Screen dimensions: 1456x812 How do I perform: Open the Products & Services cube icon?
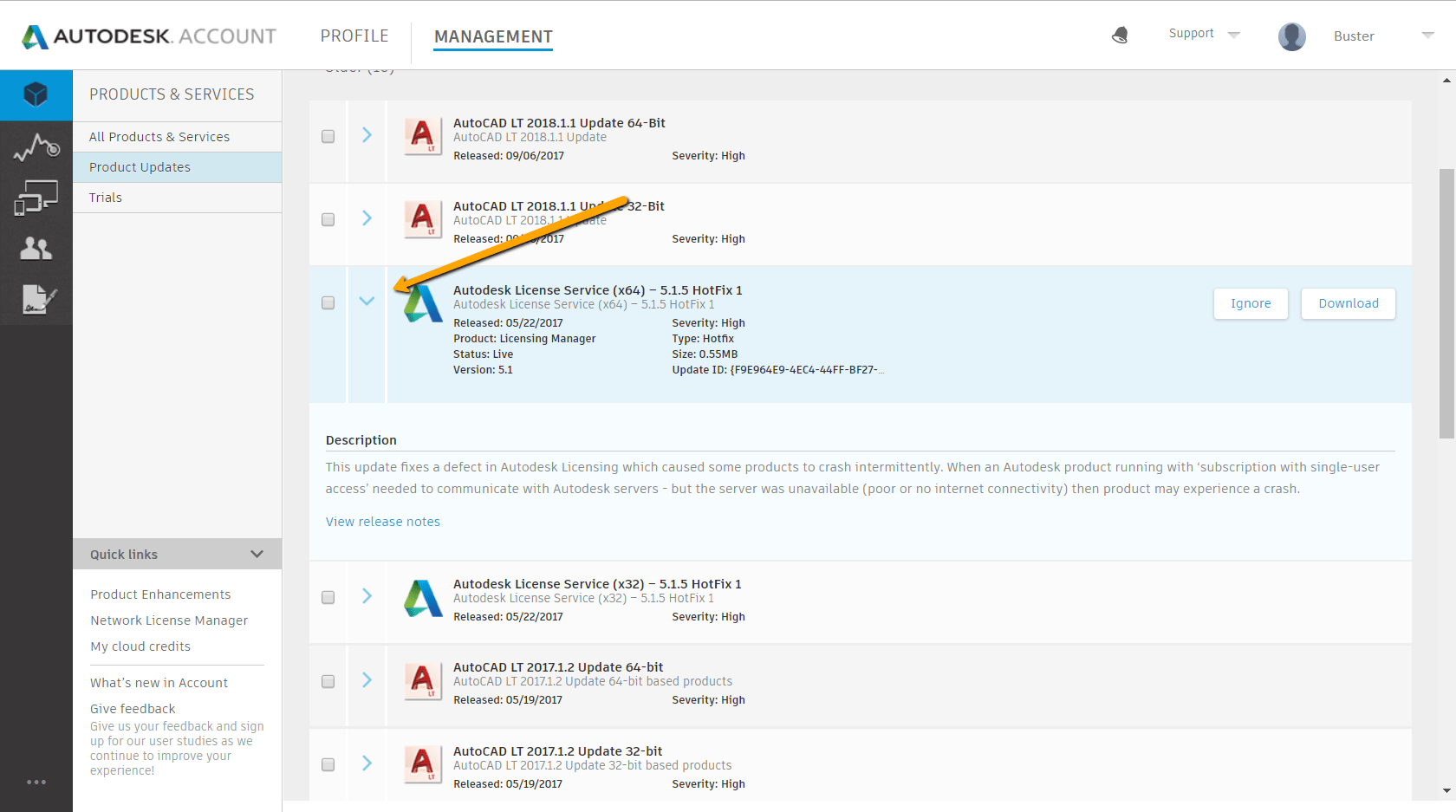click(36, 94)
